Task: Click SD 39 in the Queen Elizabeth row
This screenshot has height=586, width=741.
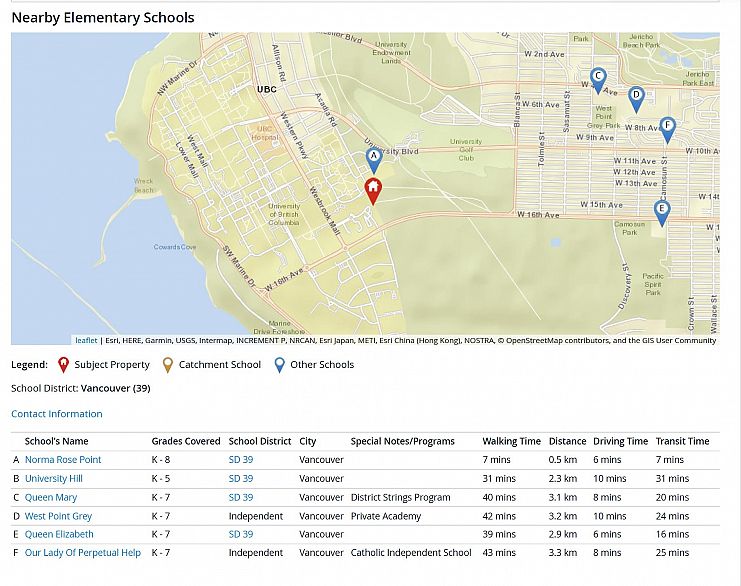Action: point(241,535)
